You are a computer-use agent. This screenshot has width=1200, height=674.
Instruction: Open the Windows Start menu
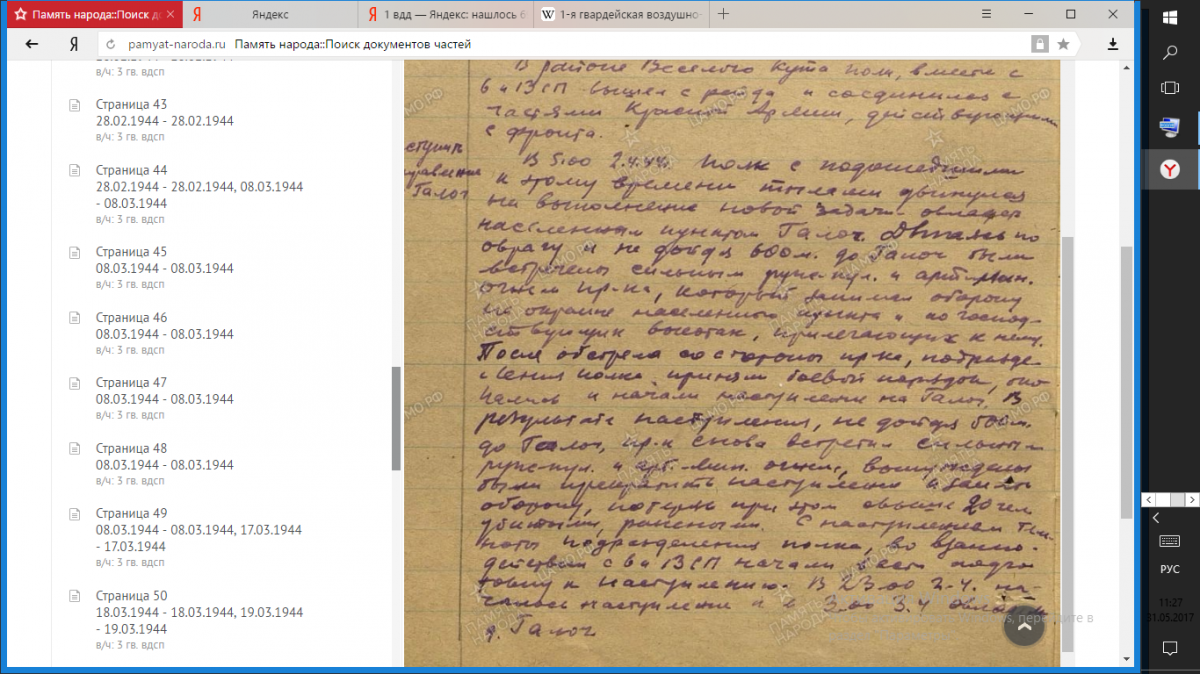coord(1170,18)
